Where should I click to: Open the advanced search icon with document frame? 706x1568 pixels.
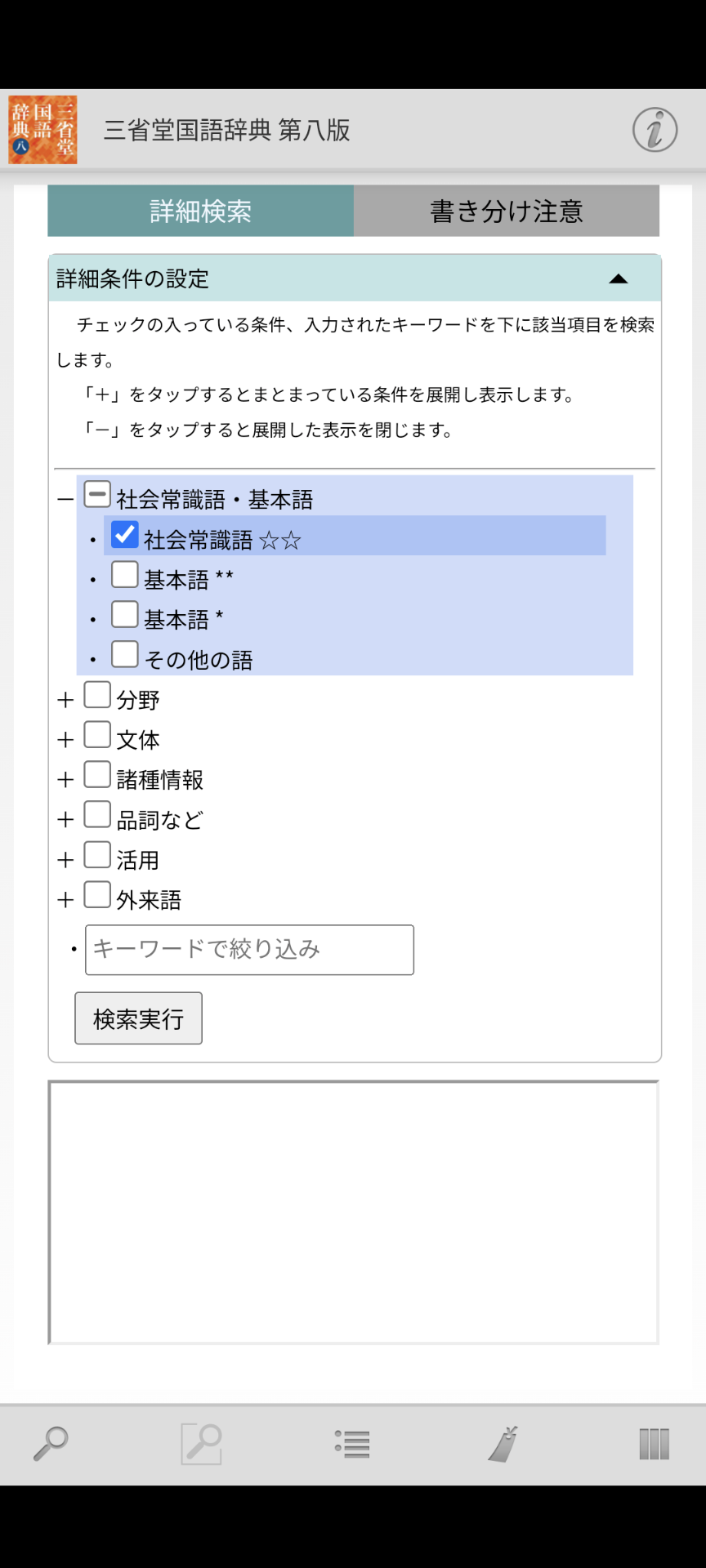[201, 1443]
